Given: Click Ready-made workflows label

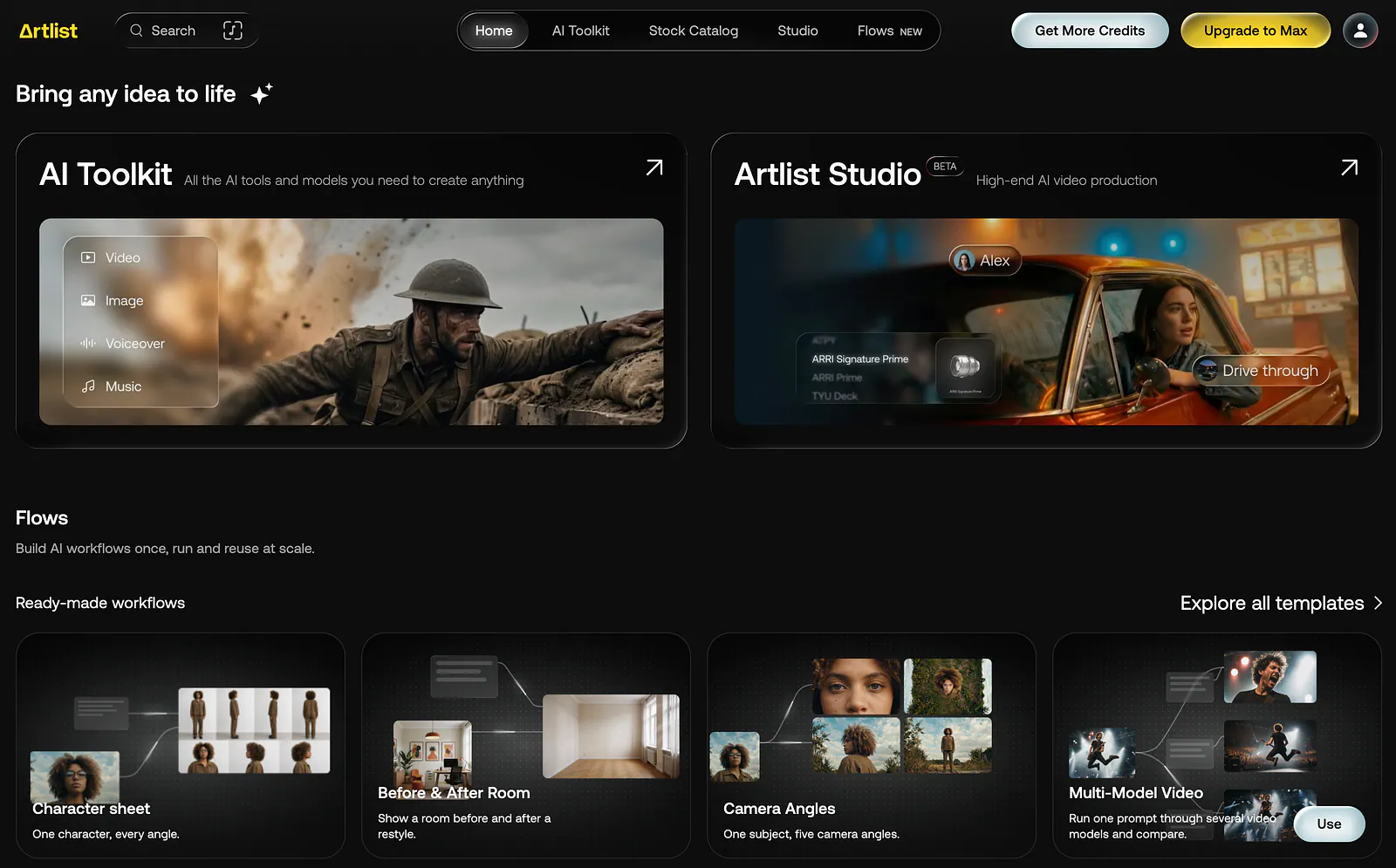Looking at the screenshot, I should (x=100, y=603).
